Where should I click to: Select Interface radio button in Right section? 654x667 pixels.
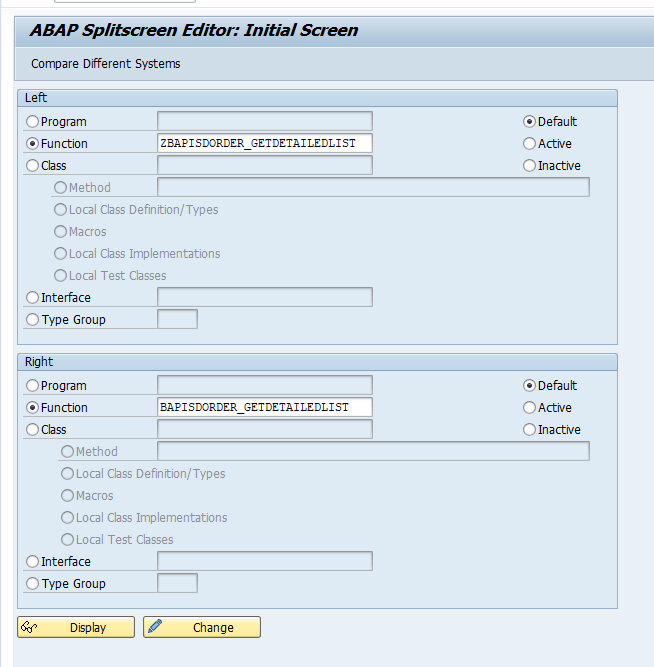tap(33, 562)
